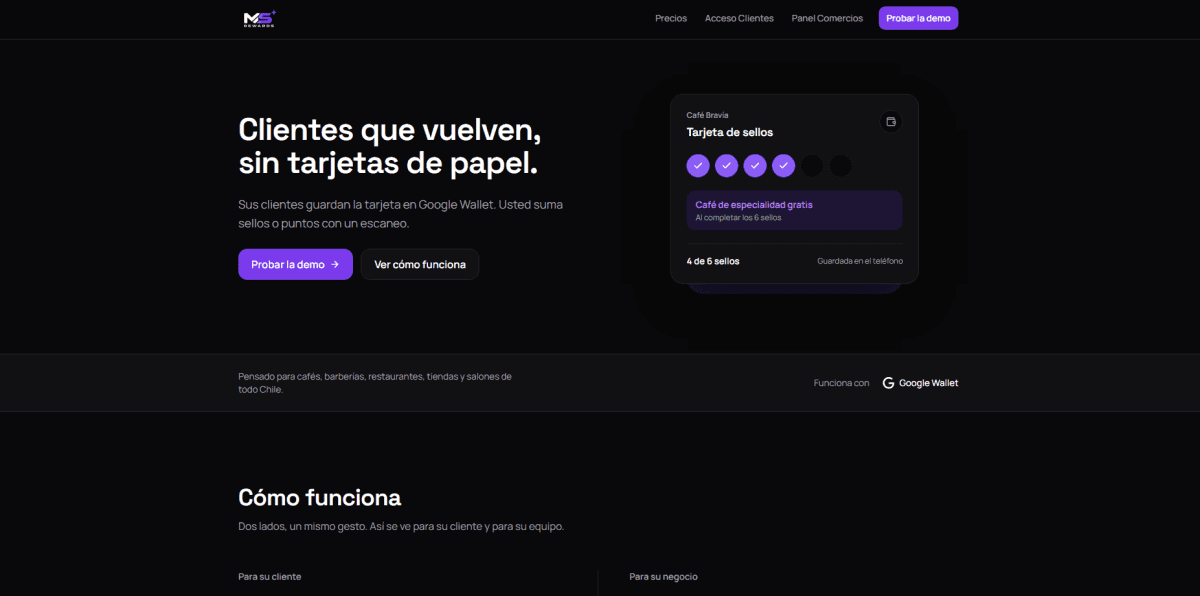Click the 4 de 6 sellos text

pyautogui.click(x=713, y=261)
